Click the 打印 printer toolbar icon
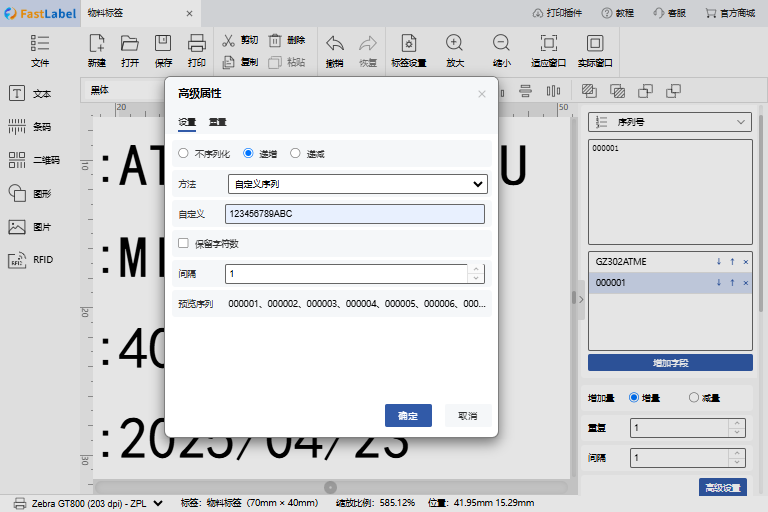This screenshot has height=512, width=768. [196, 43]
